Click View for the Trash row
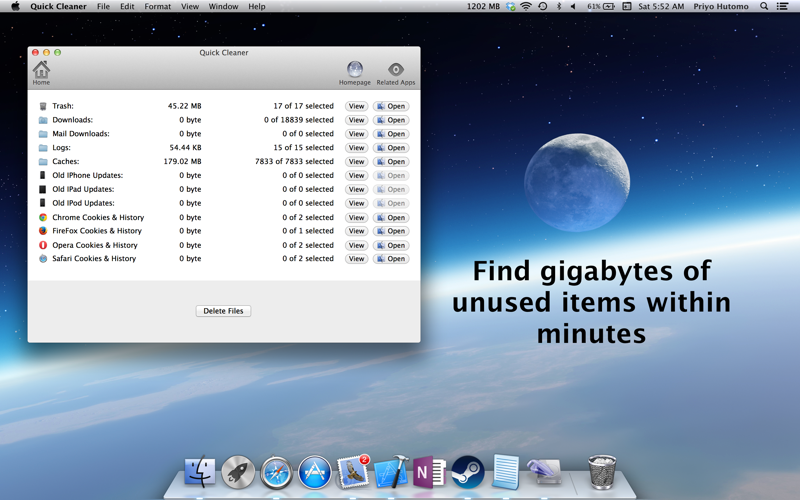 click(x=357, y=106)
